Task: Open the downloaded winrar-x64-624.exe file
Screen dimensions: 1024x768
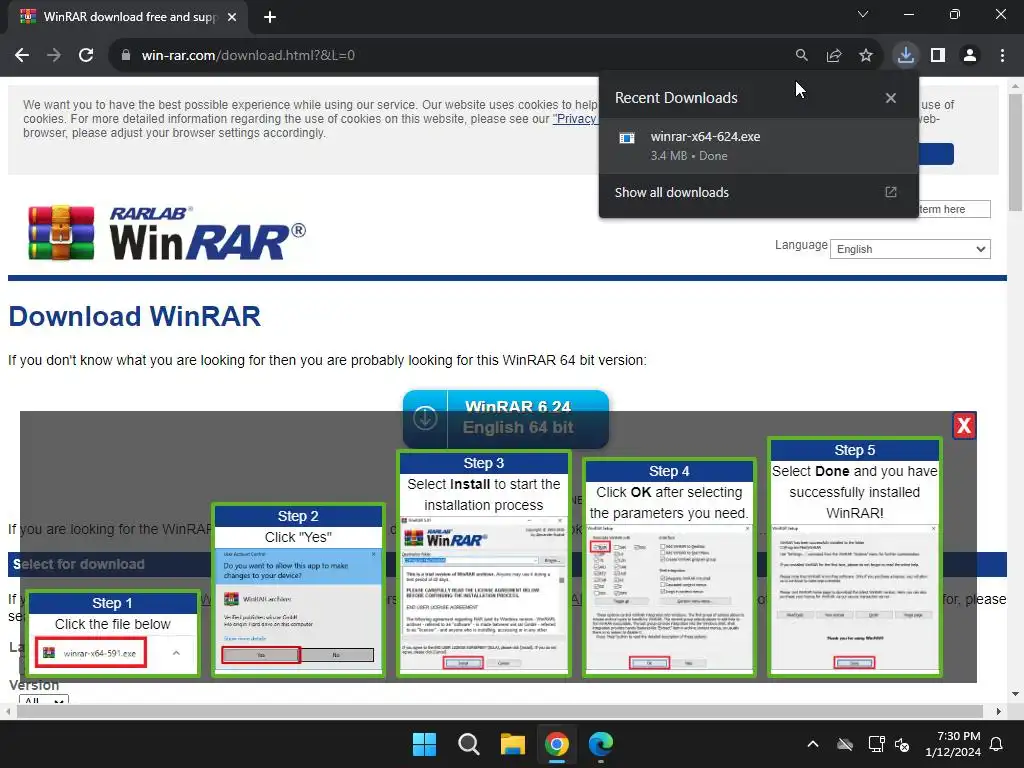Action: pyautogui.click(x=758, y=146)
